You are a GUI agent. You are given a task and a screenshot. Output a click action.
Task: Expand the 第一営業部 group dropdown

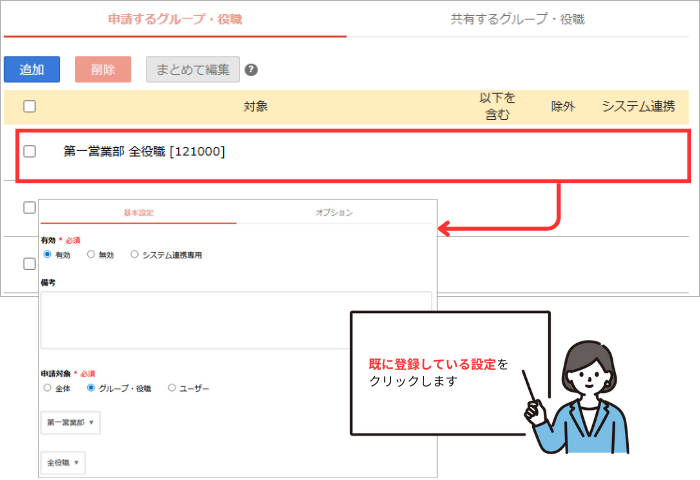pyautogui.click(x=71, y=423)
